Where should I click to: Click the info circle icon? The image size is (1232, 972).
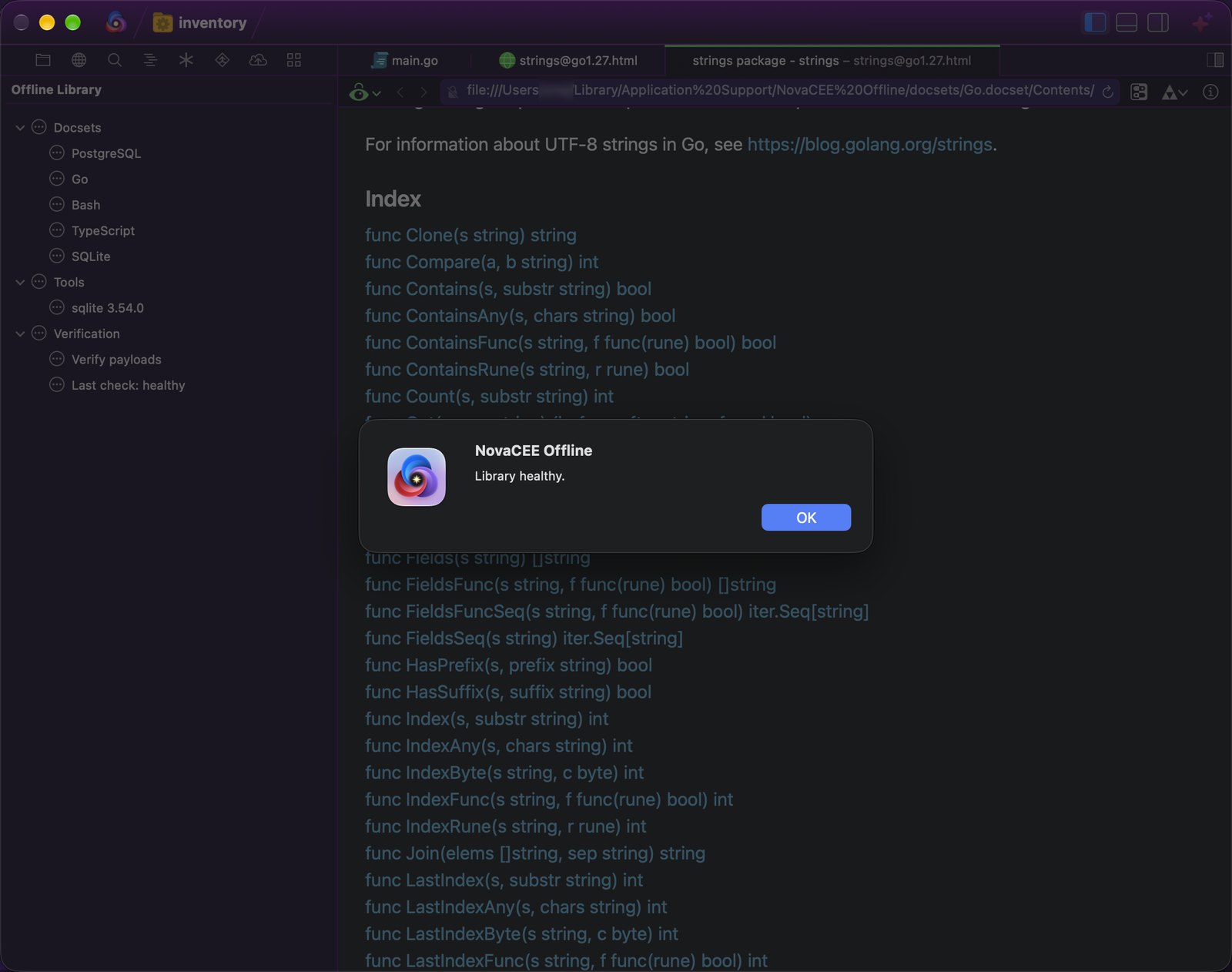click(x=1210, y=92)
